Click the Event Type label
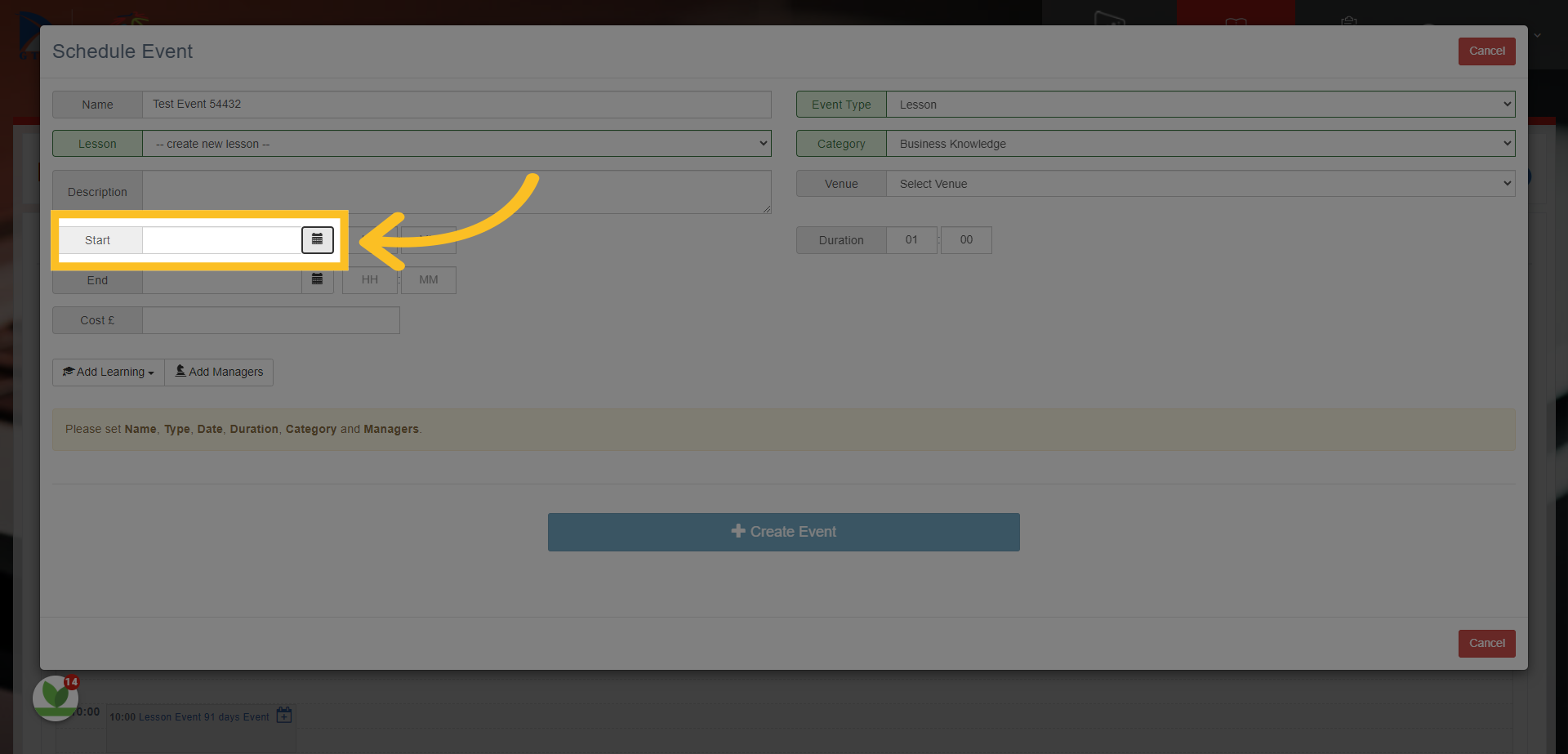The image size is (1568, 754). 841,105
